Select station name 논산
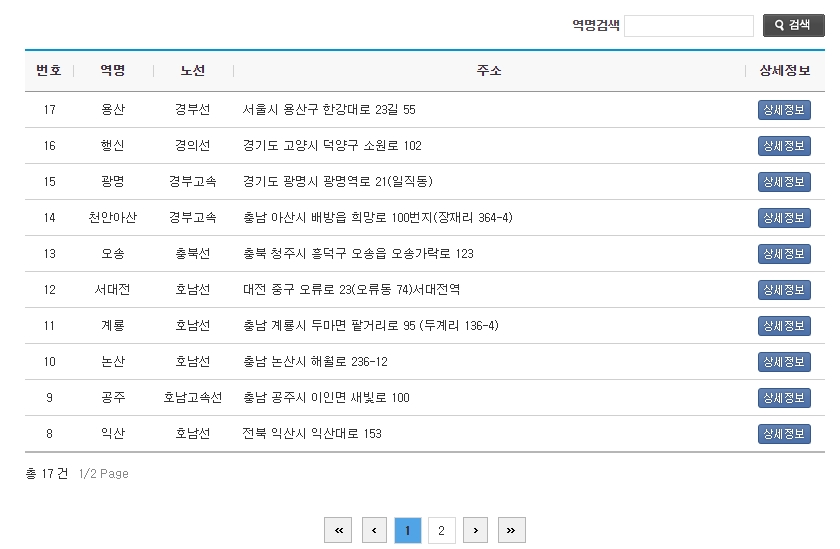Viewport: 840px width, 549px height. 113,361
